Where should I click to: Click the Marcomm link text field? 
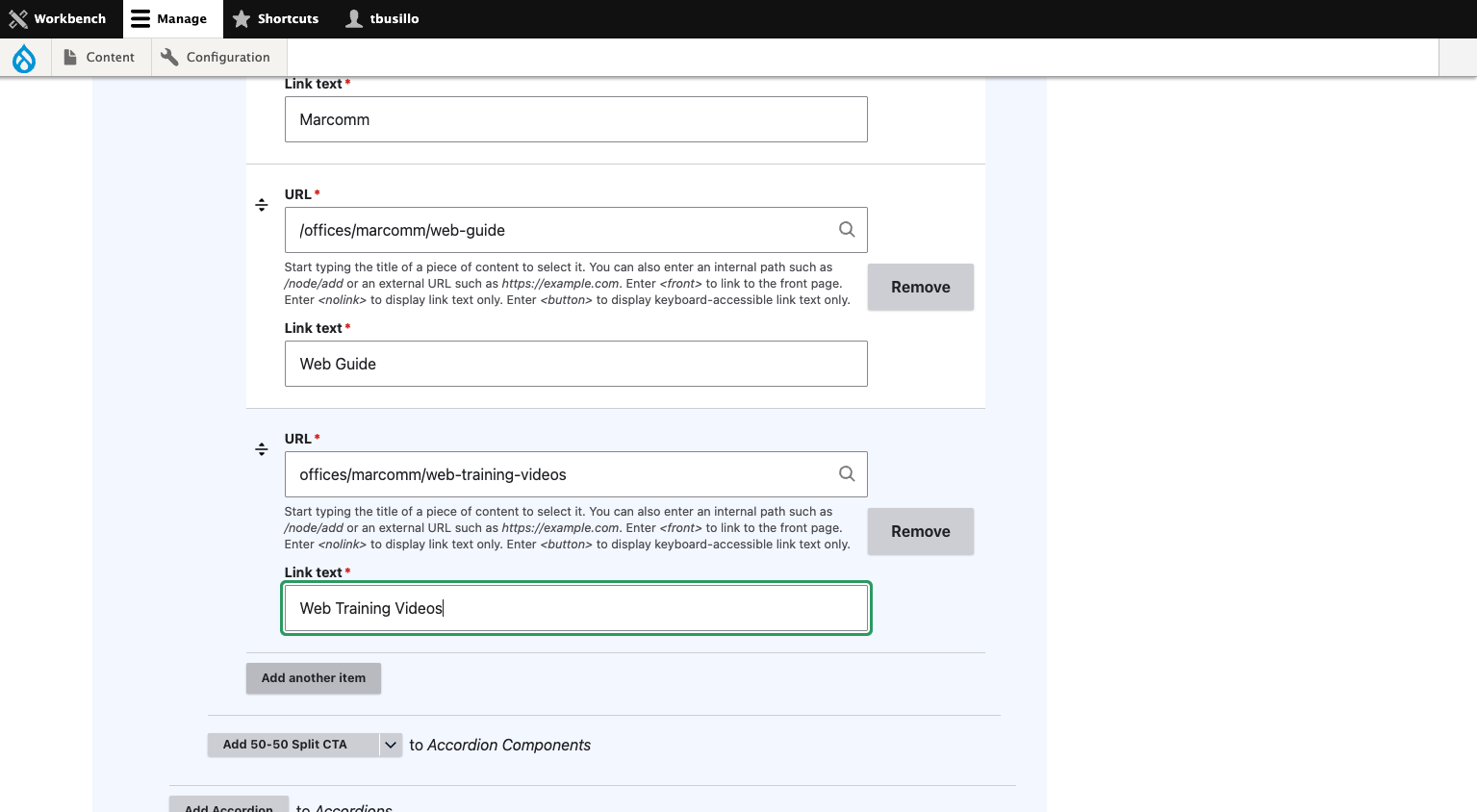click(575, 119)
